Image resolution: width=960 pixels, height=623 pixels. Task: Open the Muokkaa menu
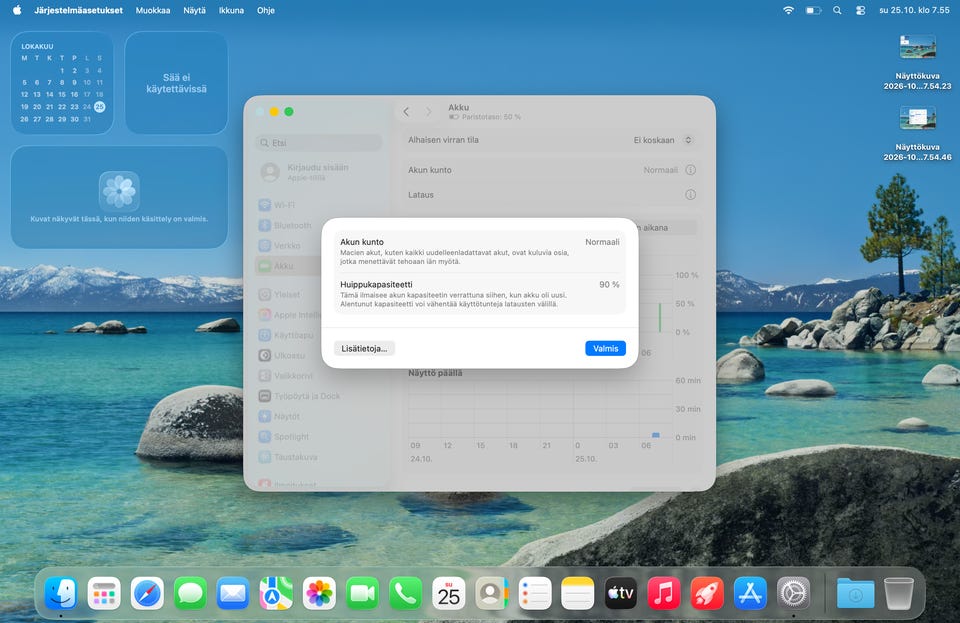point(153,10)
